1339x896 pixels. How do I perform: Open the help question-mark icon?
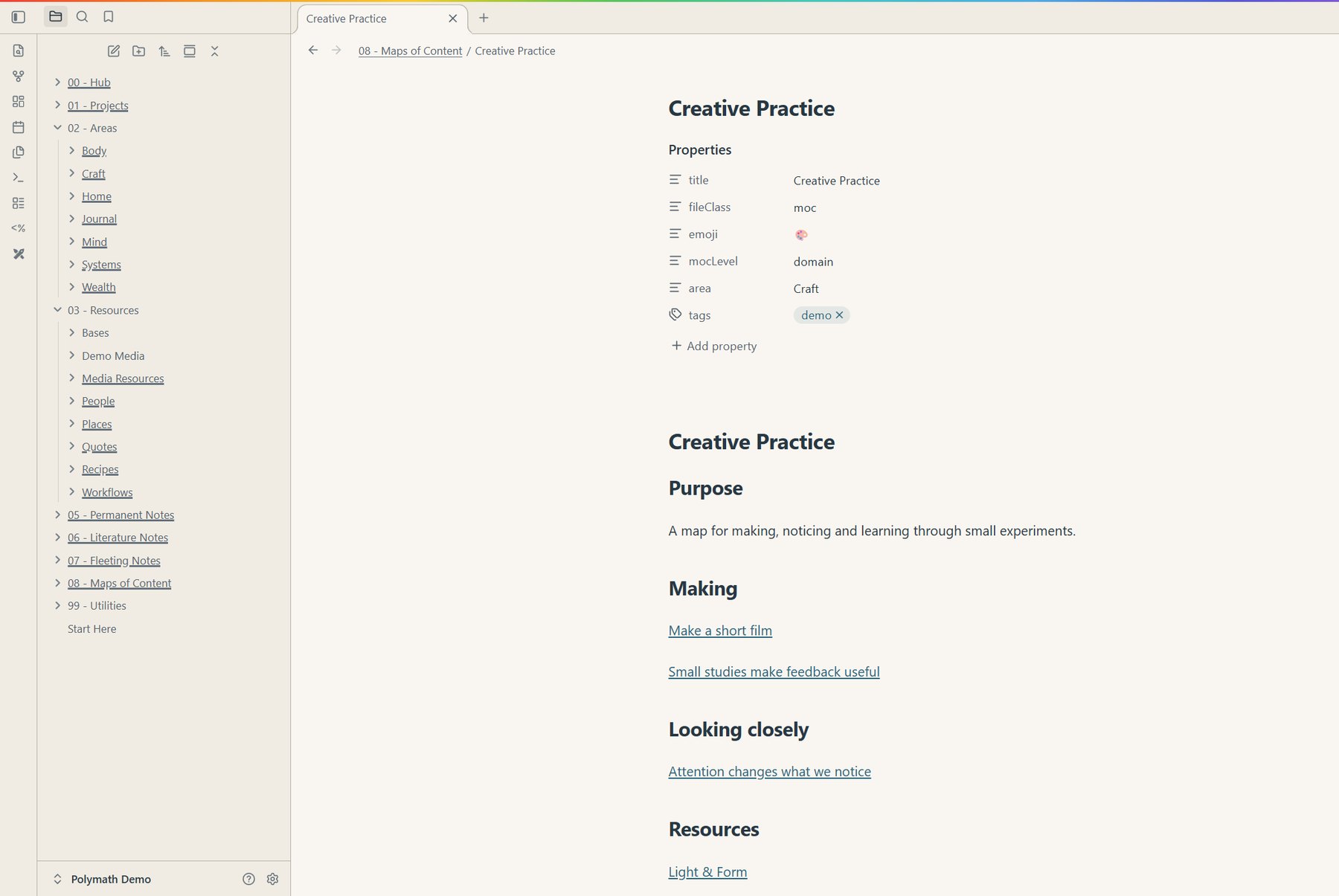pos(249,879)
